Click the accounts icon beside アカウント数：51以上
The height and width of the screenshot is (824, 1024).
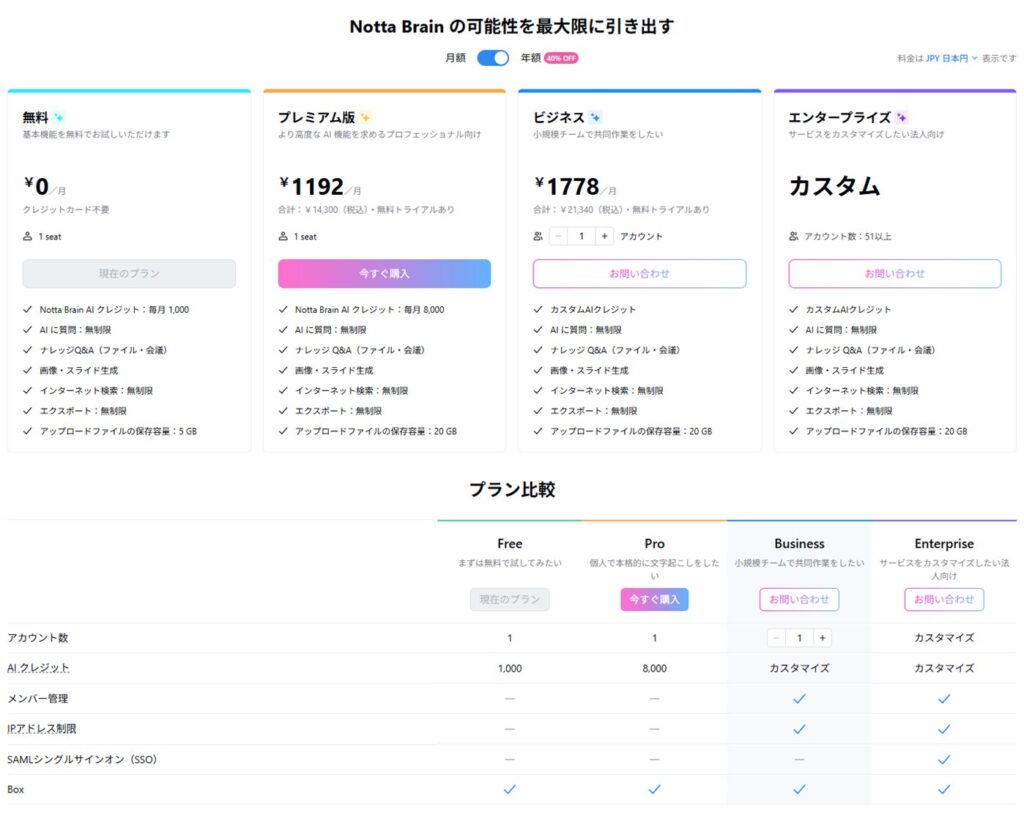tap(794, 237)
